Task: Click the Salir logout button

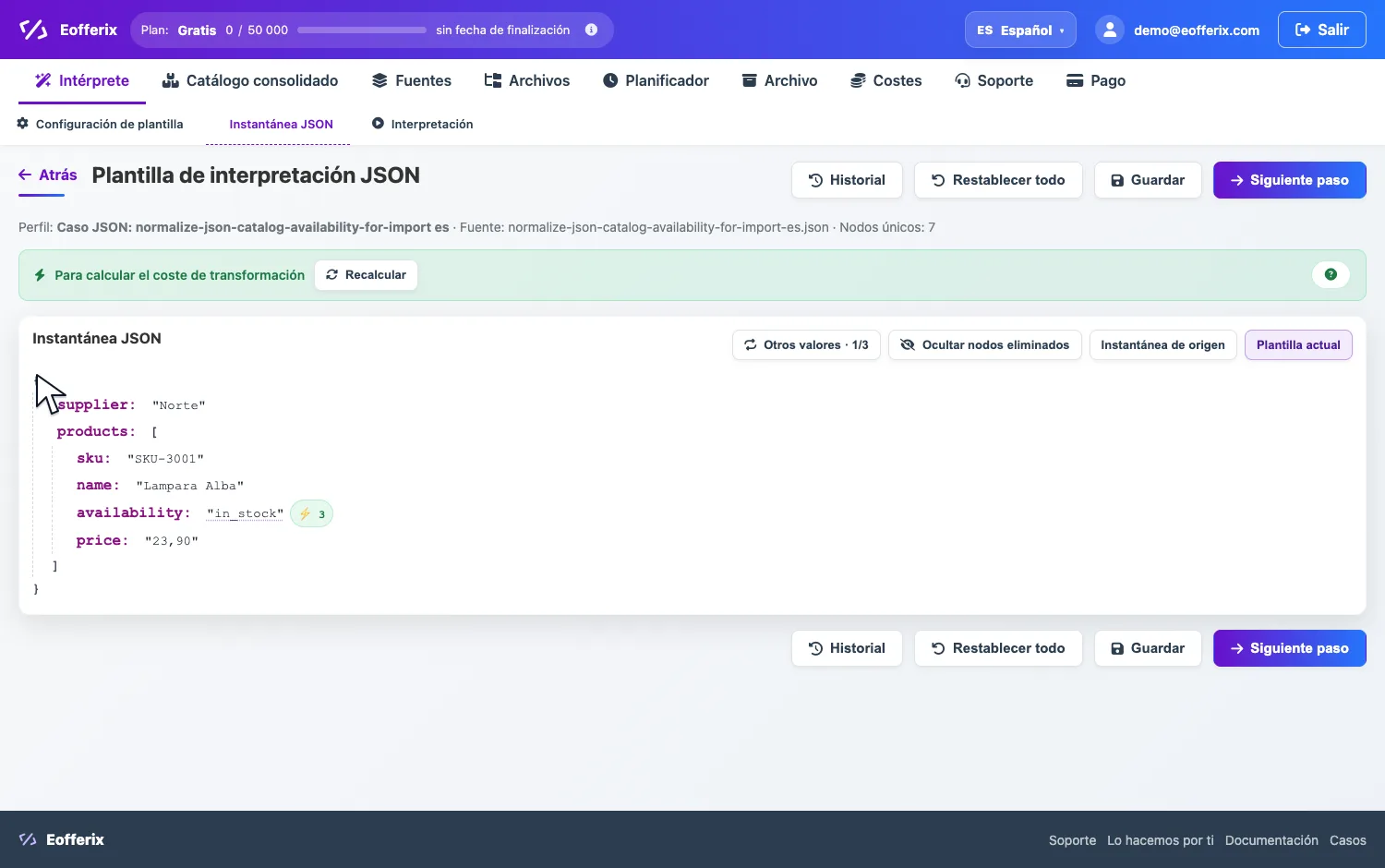Action: [x=1321, y=30]
